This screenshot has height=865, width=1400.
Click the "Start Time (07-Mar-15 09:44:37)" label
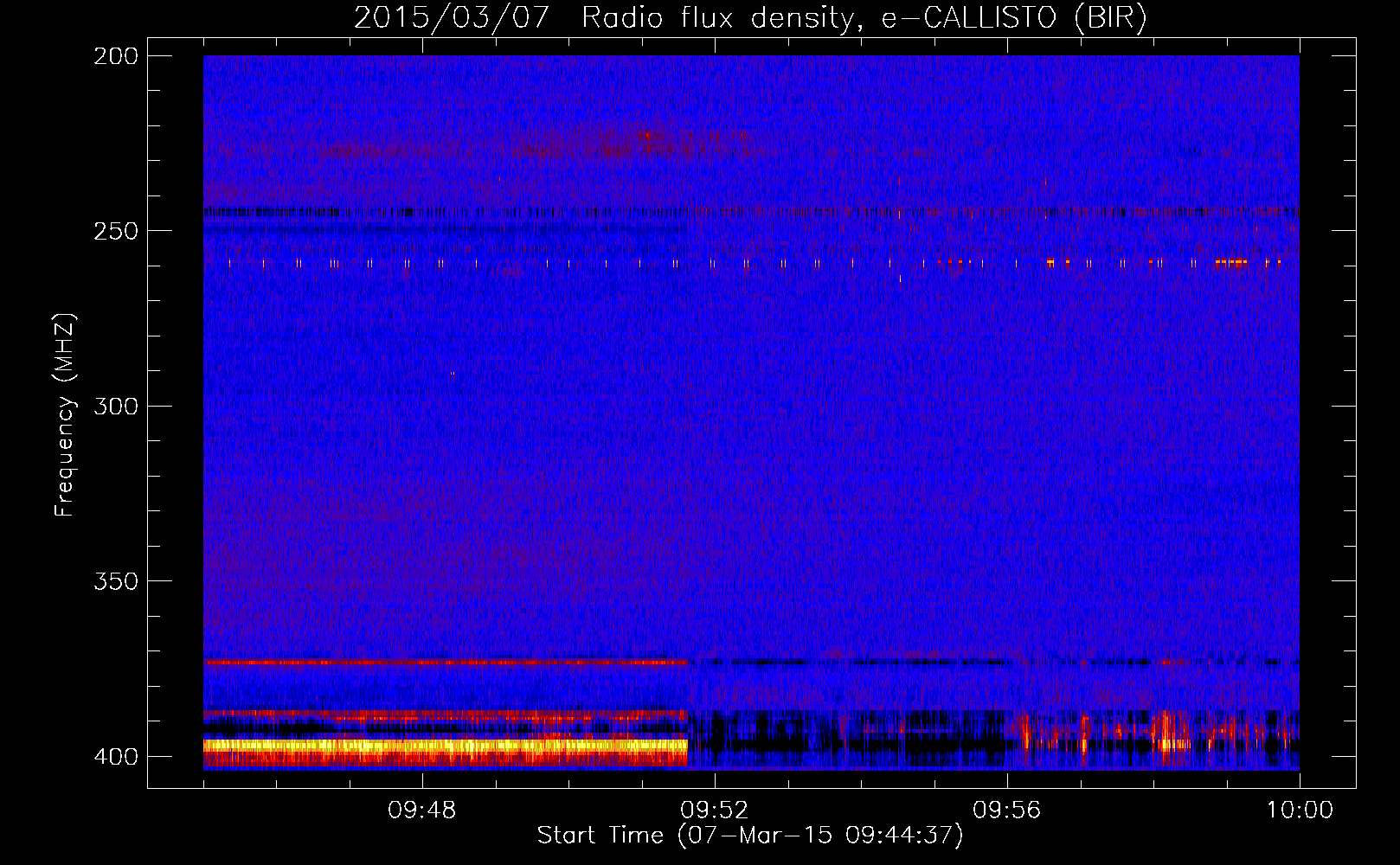[x=750, y=836]
